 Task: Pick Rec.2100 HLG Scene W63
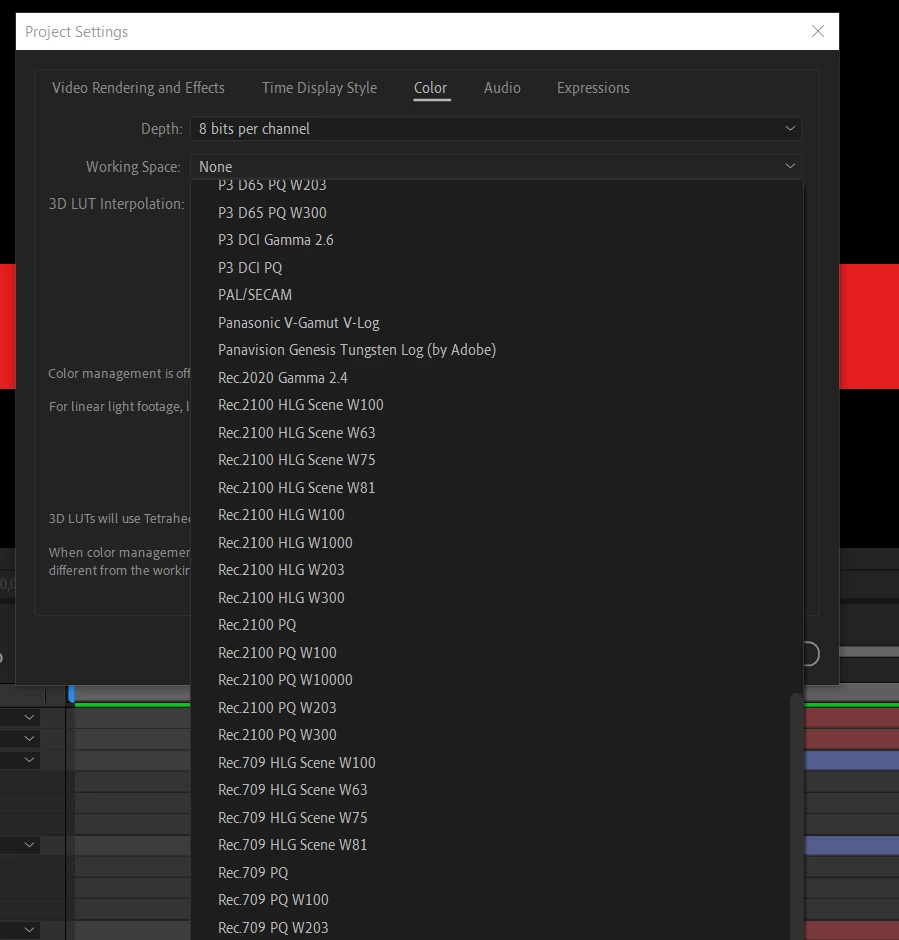[x=497, y=433]
